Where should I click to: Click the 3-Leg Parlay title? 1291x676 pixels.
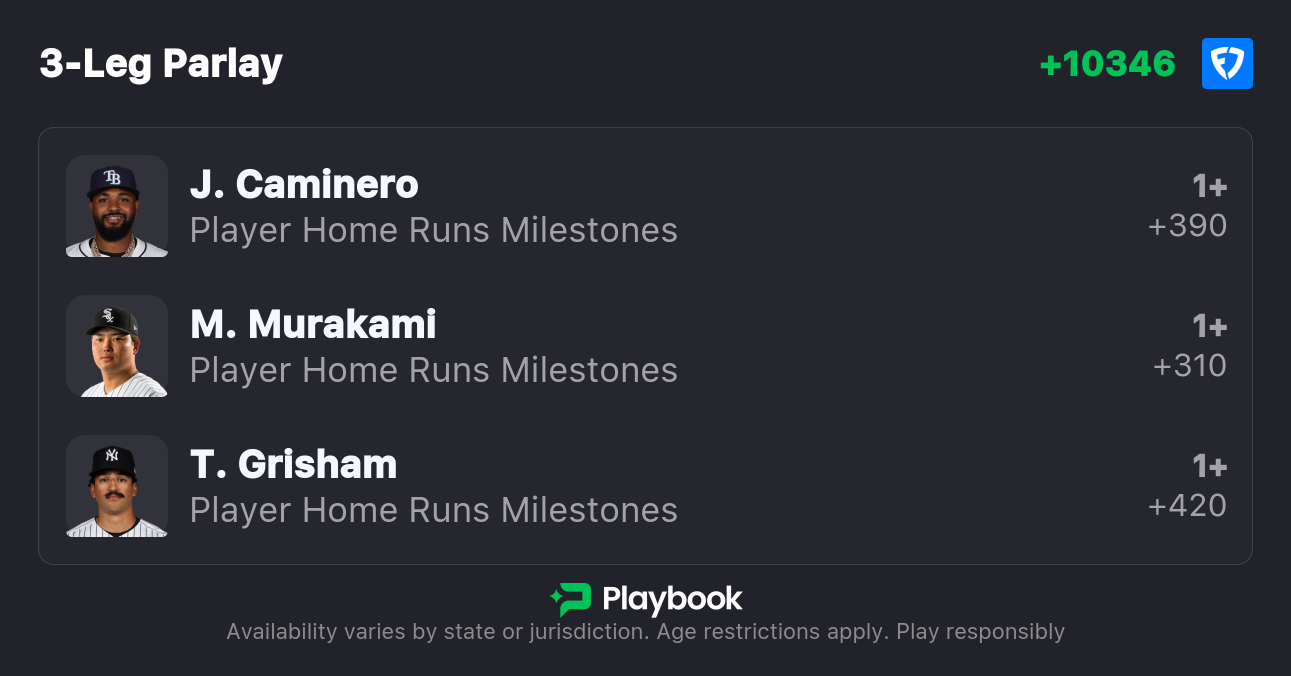tap(161, 64)
